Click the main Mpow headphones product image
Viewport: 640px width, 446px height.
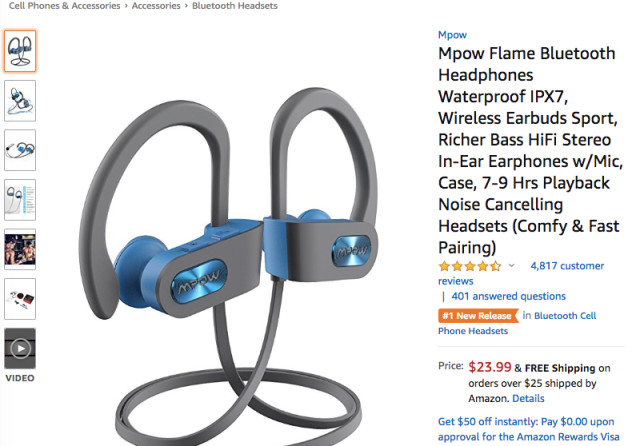[x=230, y=265]
